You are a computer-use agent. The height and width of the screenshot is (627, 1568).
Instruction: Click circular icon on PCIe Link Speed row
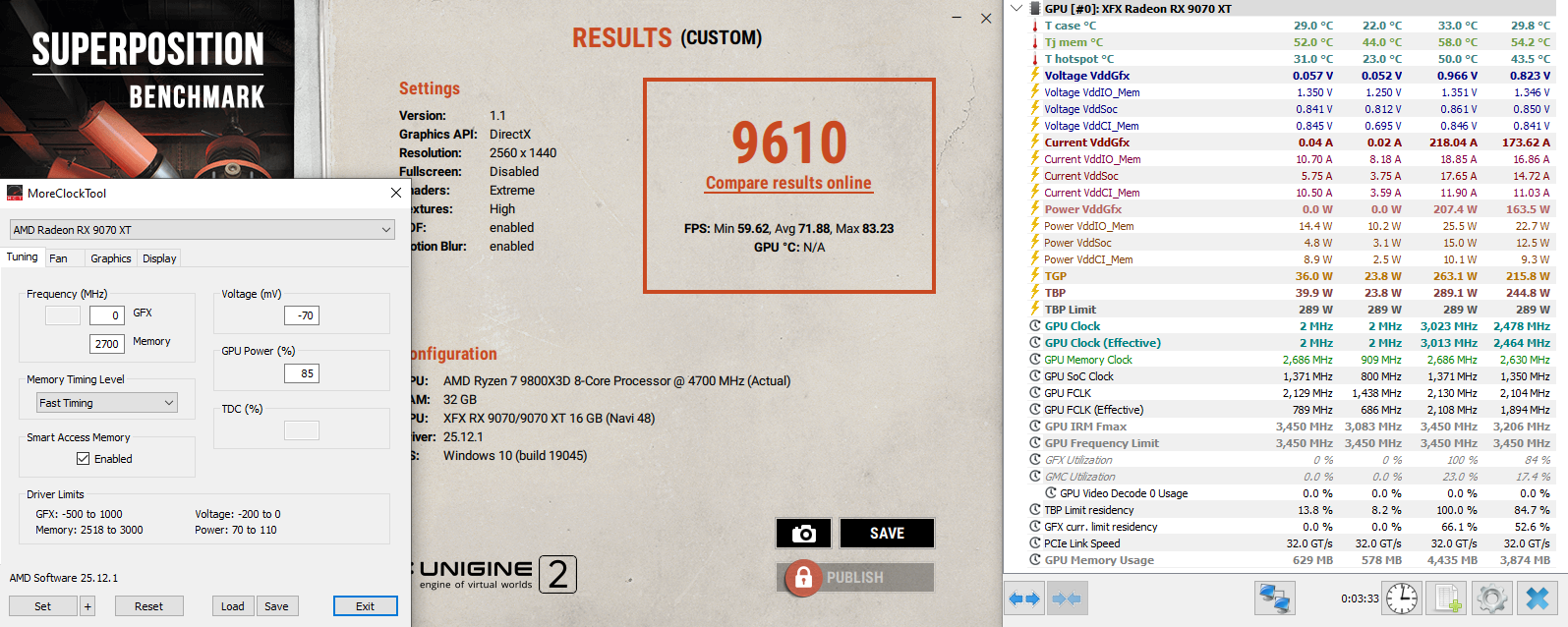pos(1035,543)
